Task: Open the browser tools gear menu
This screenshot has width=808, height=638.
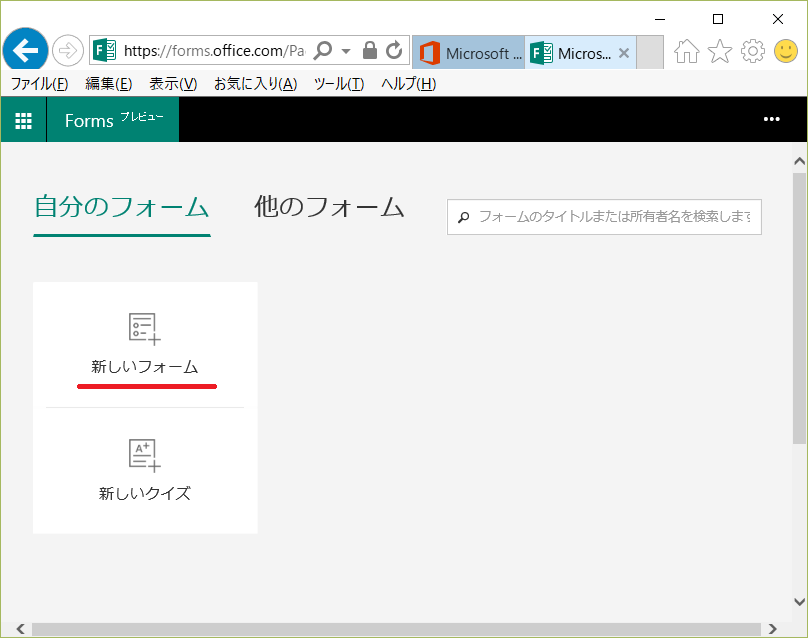Action: click(752, 51)
